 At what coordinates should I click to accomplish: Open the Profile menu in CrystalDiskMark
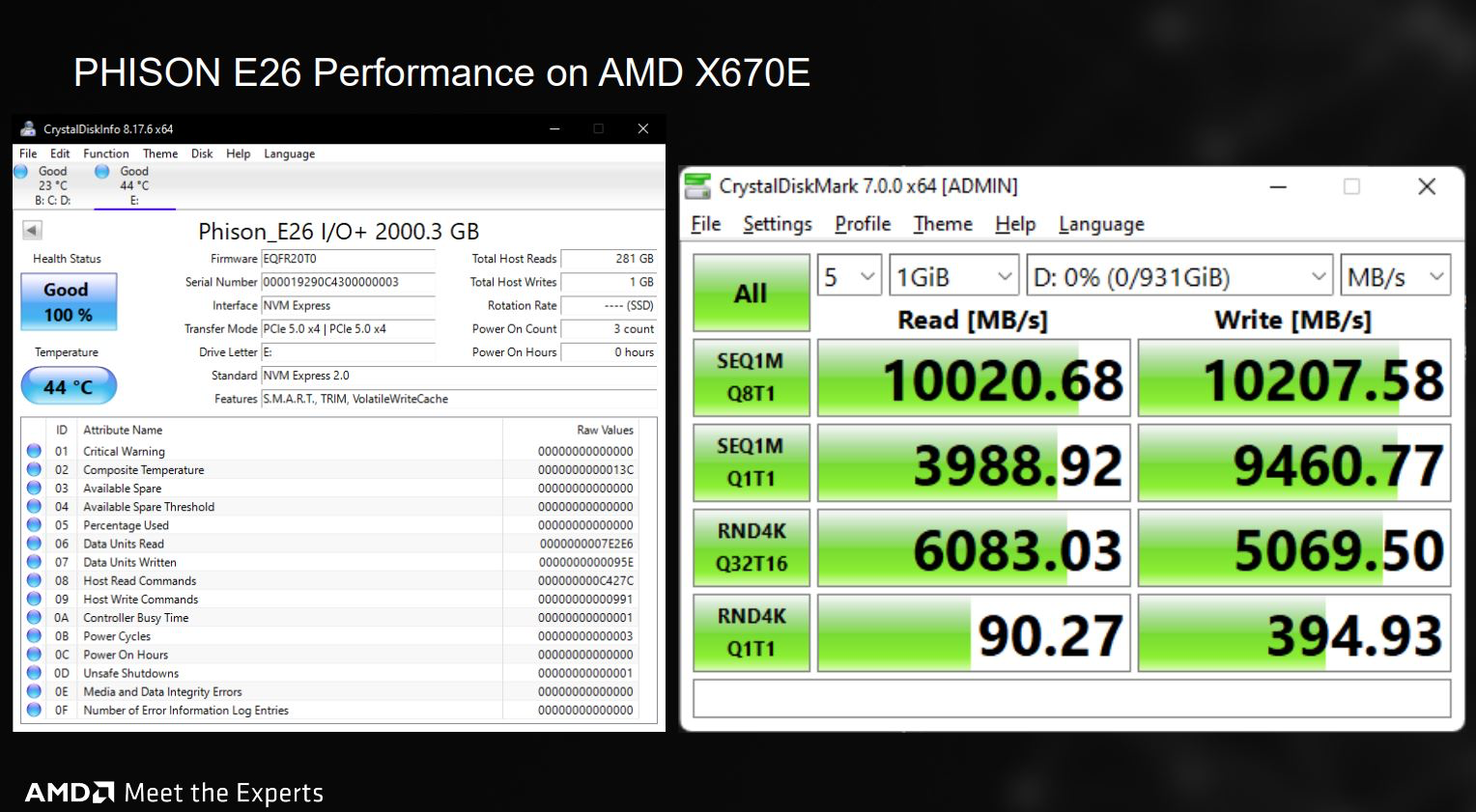[x=863, y=224]
